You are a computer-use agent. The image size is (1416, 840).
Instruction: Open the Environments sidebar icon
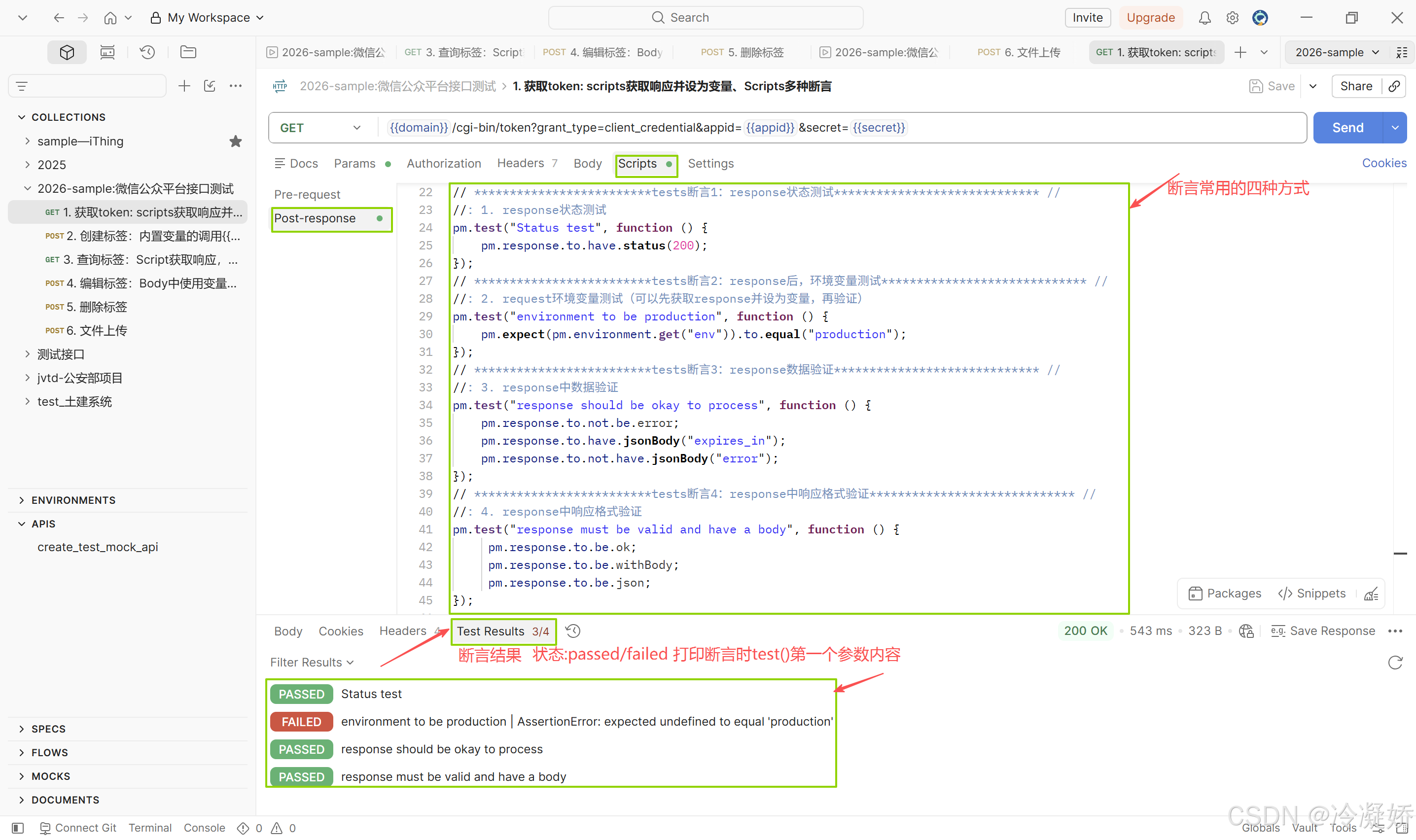[x=107, y=52]
